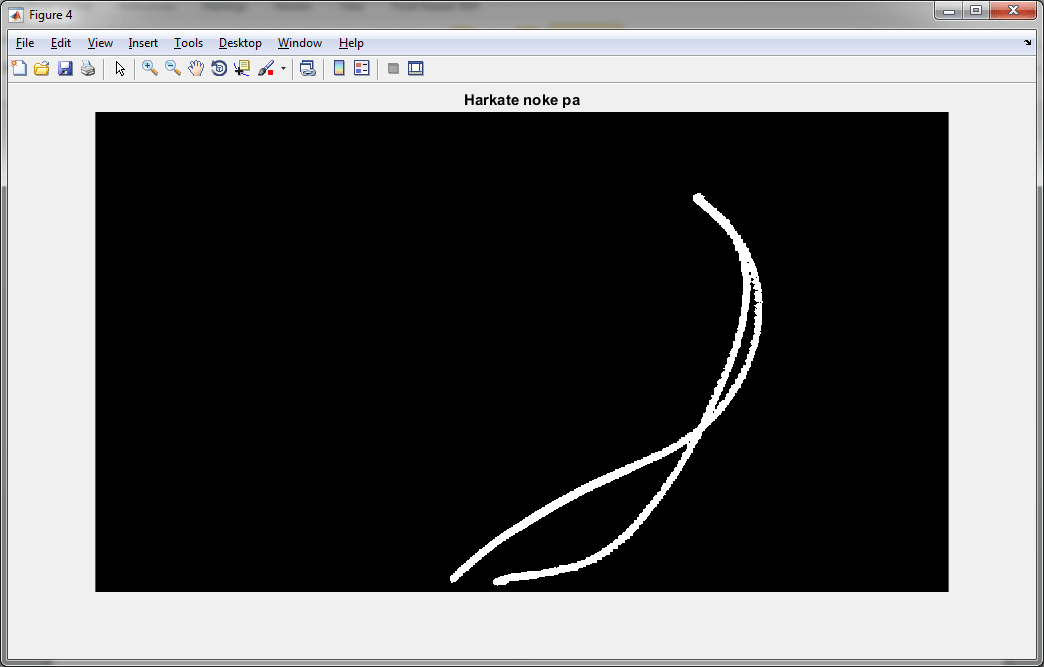Insert a Legend using the toolbar icon
The height and width of the screenshot is (667, 1044).
point(362,68)
